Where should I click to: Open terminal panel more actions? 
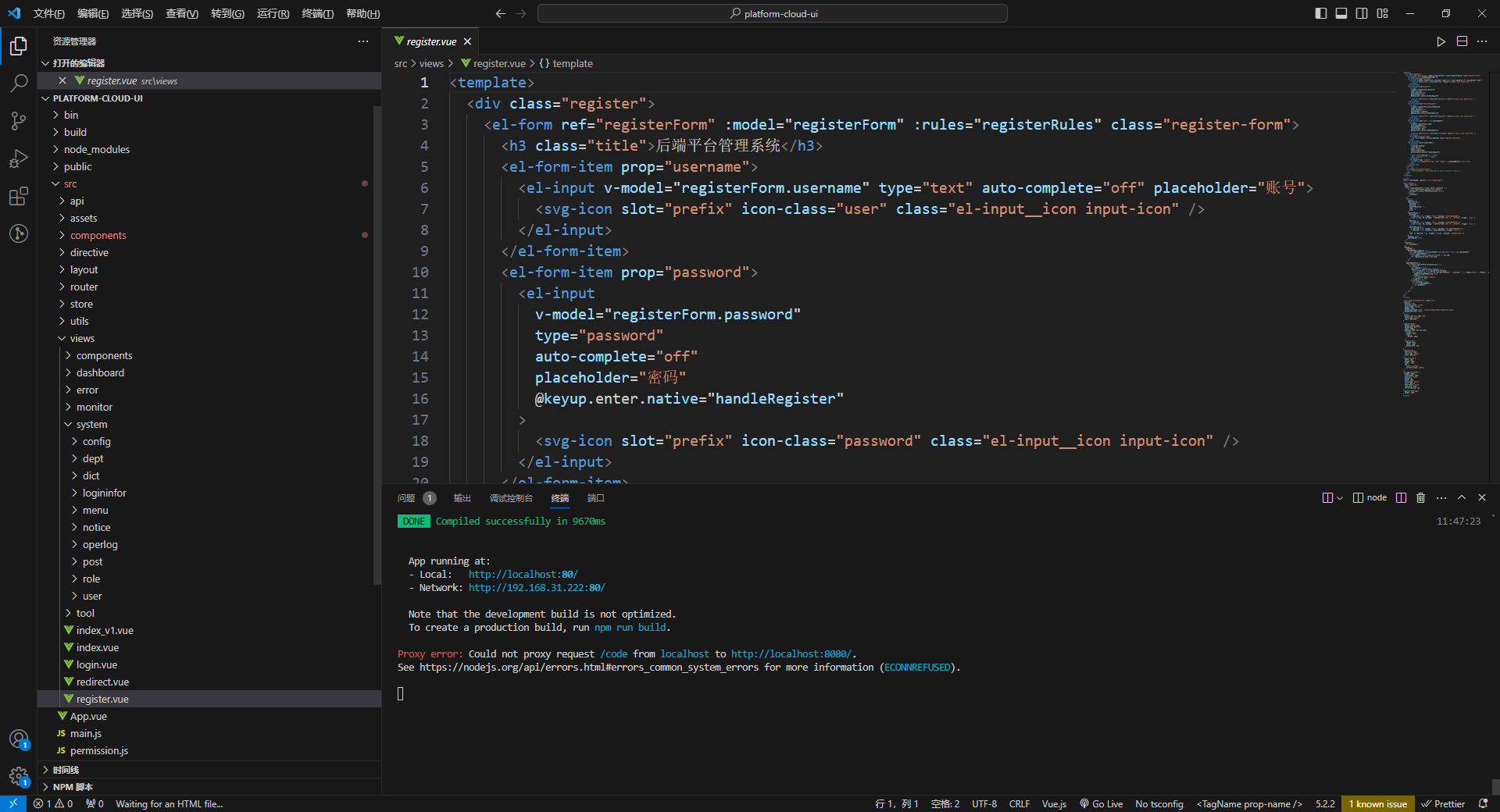(x=1441, y=497)
